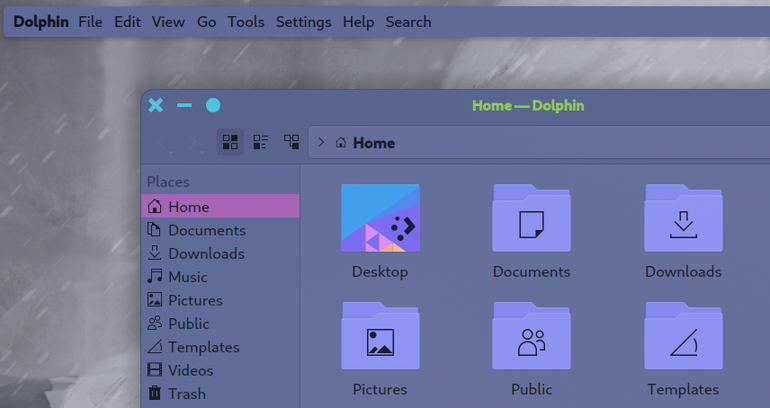Select Pictures in Places panel
Viewport: 770px width, 408px height.
[x=220, y=300]
